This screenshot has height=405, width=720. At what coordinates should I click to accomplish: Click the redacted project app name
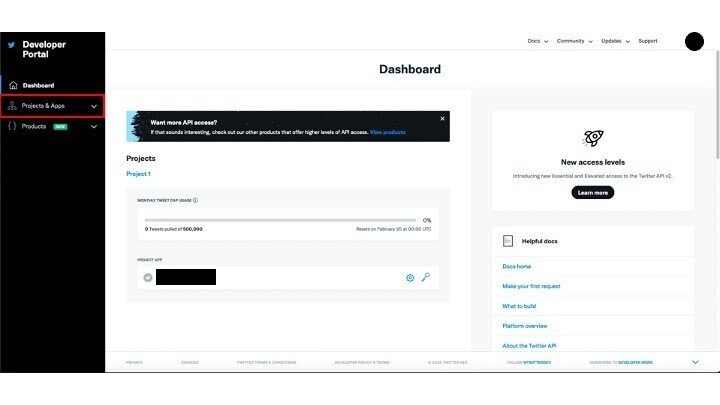click(x=186, y=277)
